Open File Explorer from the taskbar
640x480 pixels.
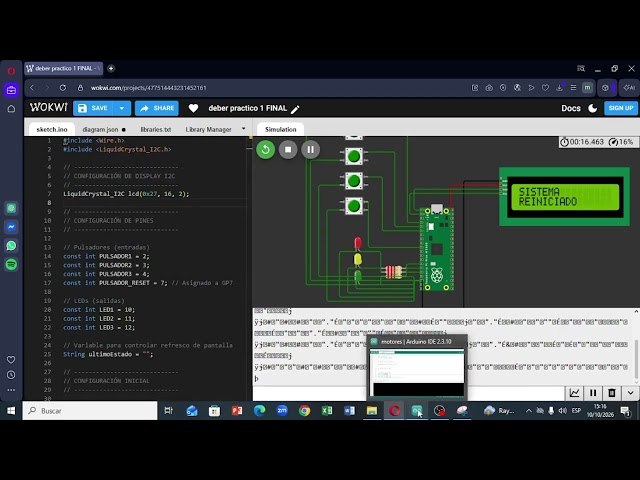coord(371,411)
